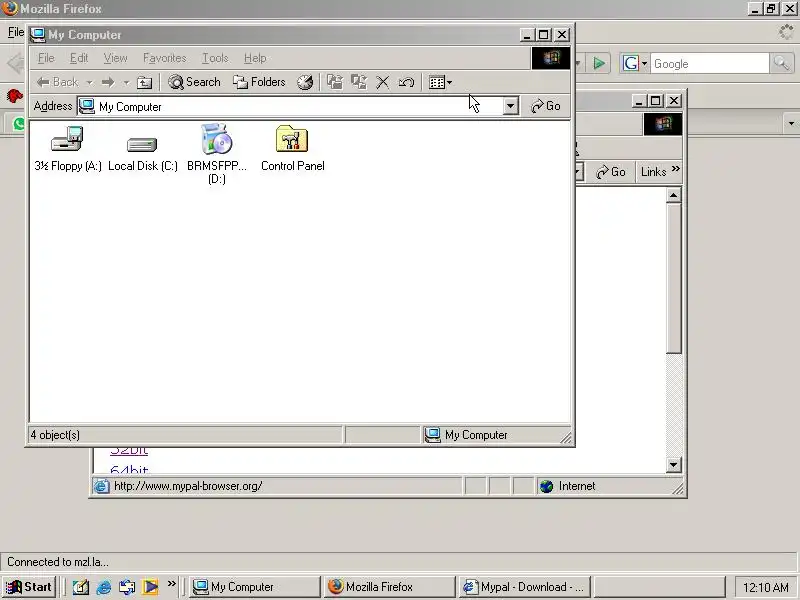
Task: Click the My Computer label in the status bar
Action: (476, 435)
